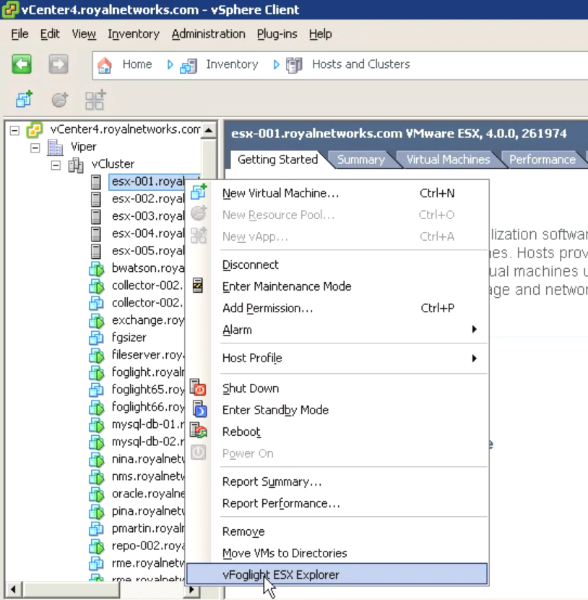Click horizontal scrollbar left arrow in tree
Image resolution: width=588 pixels, height=600 pixels.
click(13, 589)
